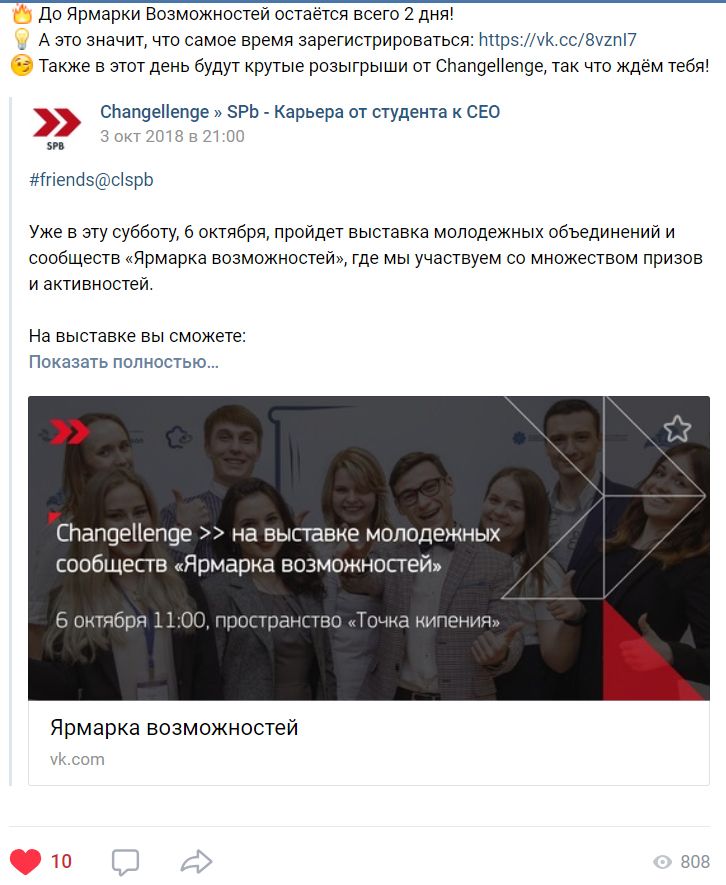Open the Changellenge » SPb group title link
This screenshot has height=885, width=726.
pos(300,112)
